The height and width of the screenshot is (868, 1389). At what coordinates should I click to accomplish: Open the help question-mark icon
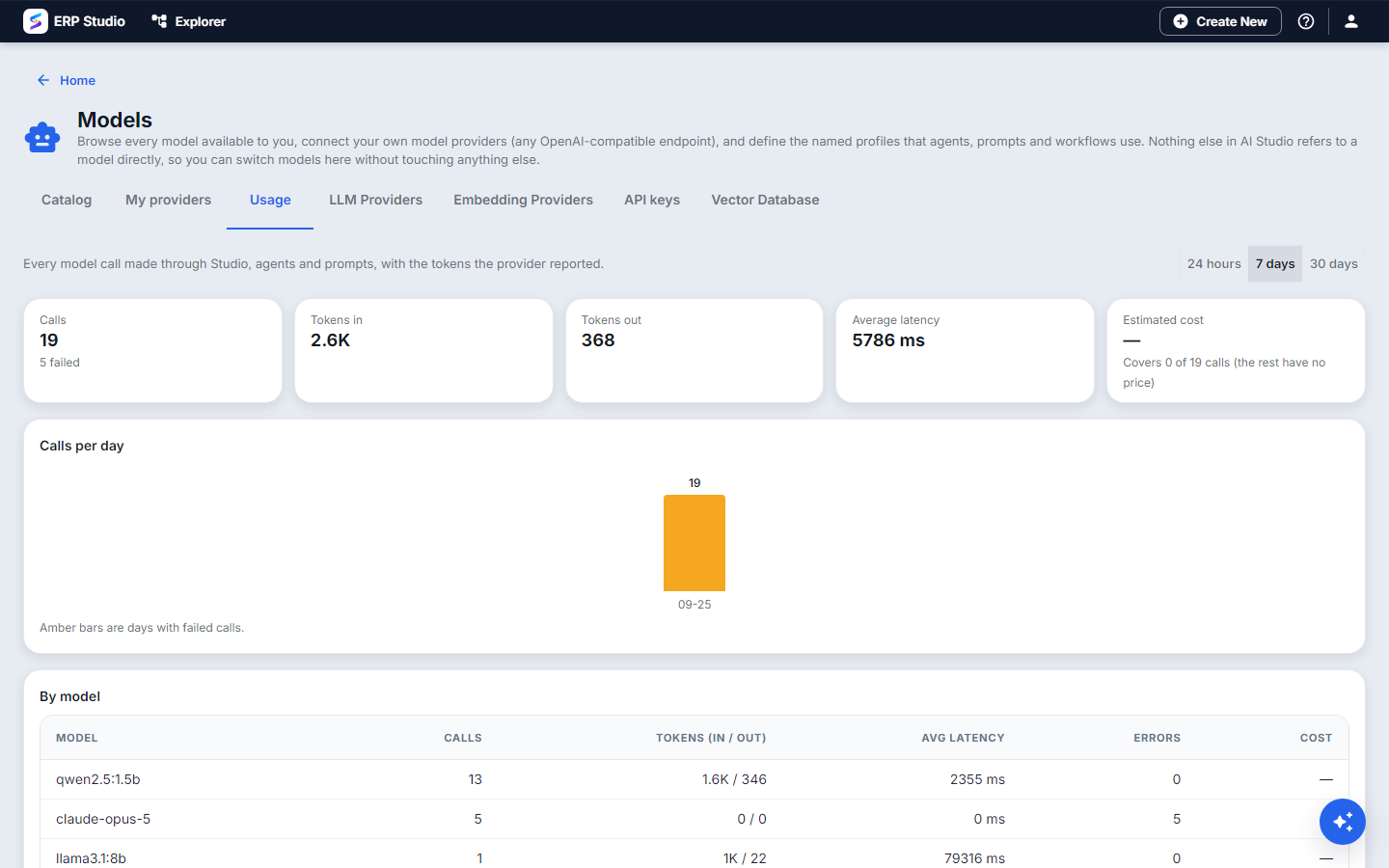[1306, 21]
